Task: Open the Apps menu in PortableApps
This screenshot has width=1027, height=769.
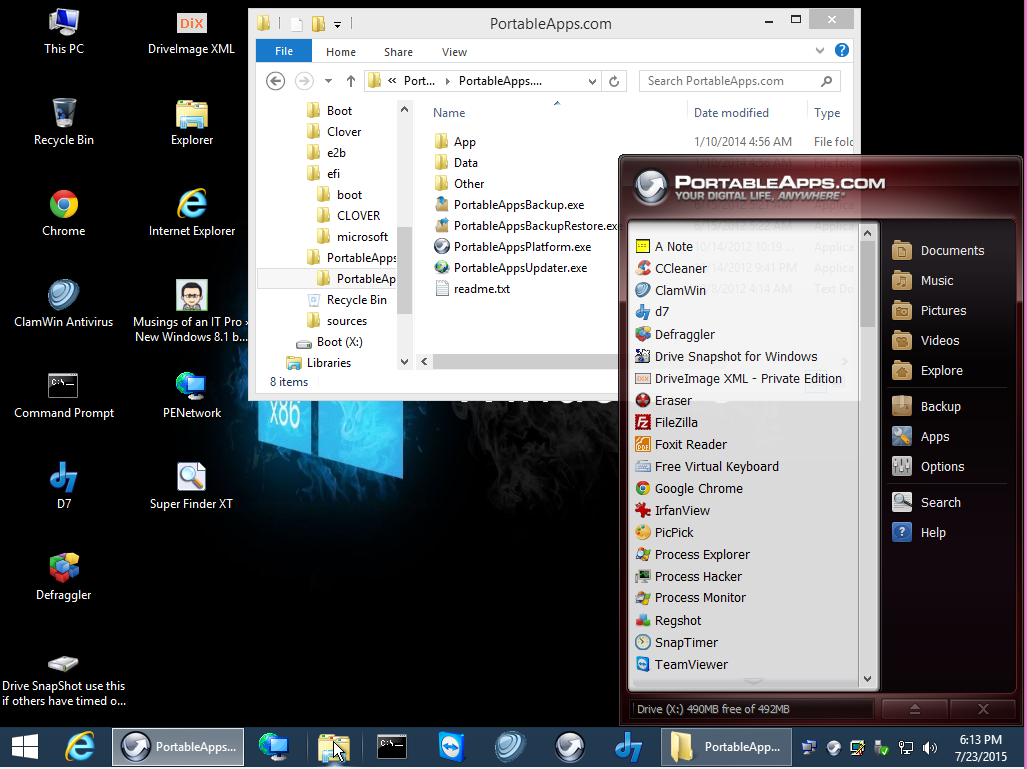Action: 920,437
